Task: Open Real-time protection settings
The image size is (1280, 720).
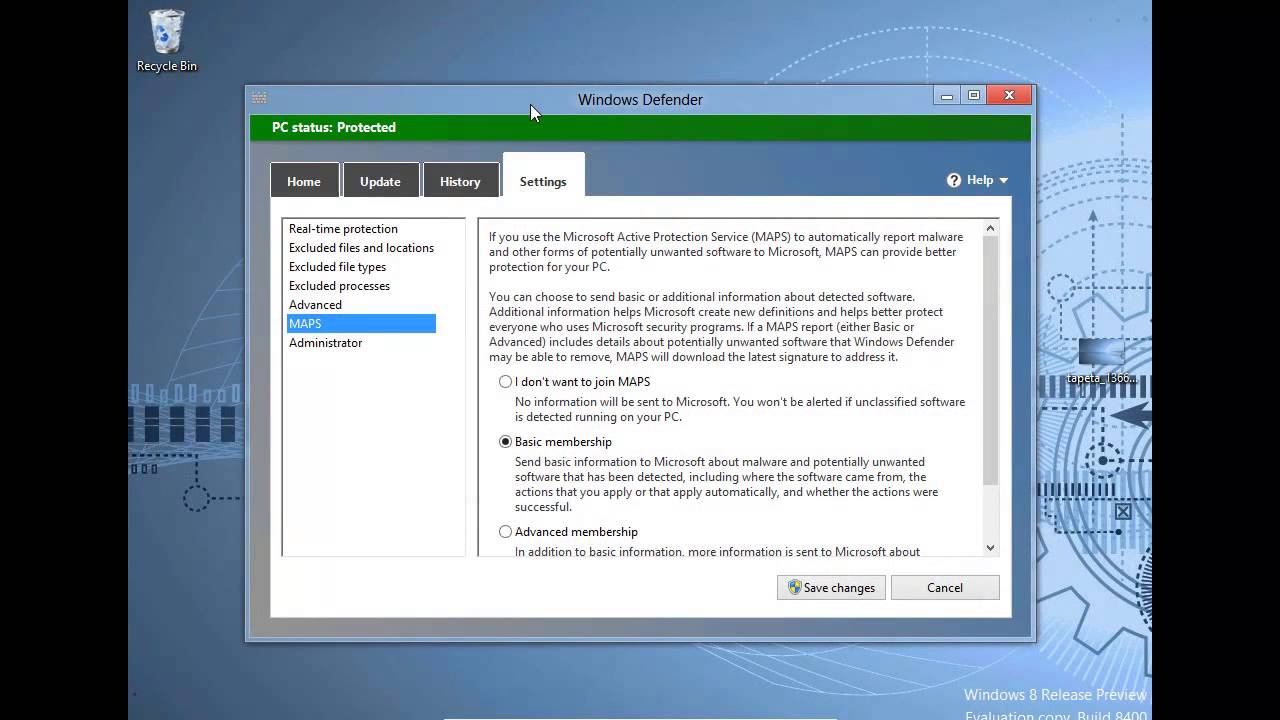Action: click(343, 229)
